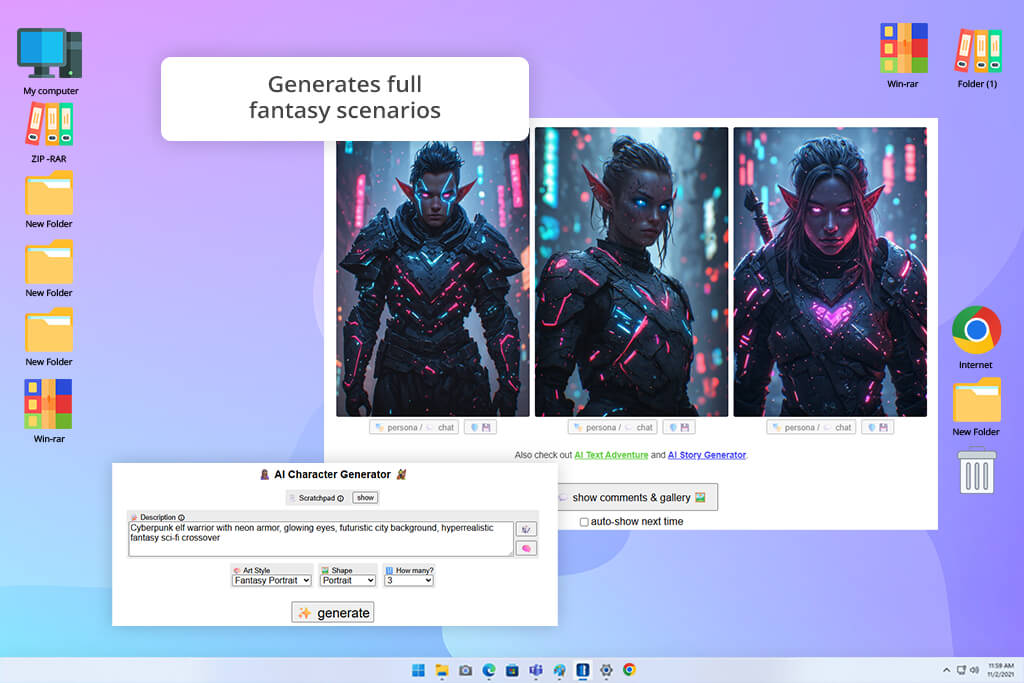
Task: Open File Explorer from the taskbar
Action: (x=442, y=670)
